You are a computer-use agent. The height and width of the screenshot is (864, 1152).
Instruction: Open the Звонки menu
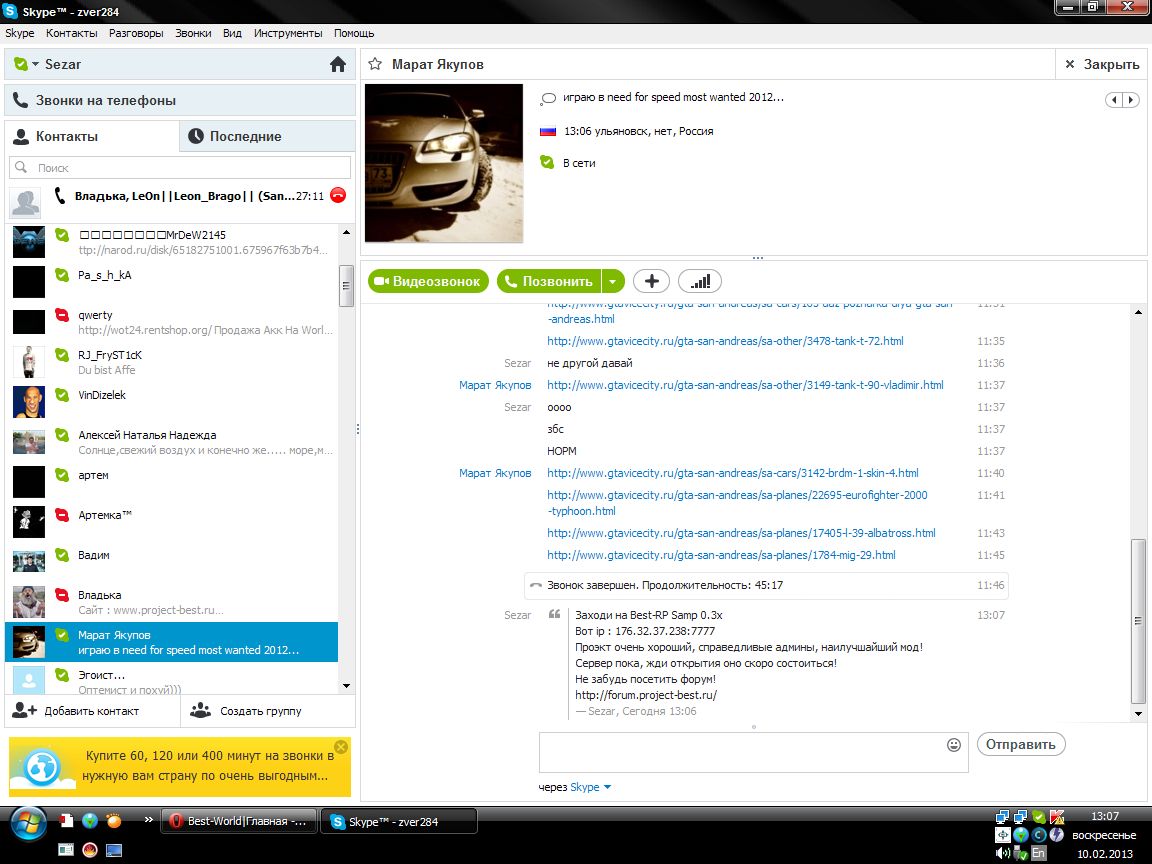193,33
